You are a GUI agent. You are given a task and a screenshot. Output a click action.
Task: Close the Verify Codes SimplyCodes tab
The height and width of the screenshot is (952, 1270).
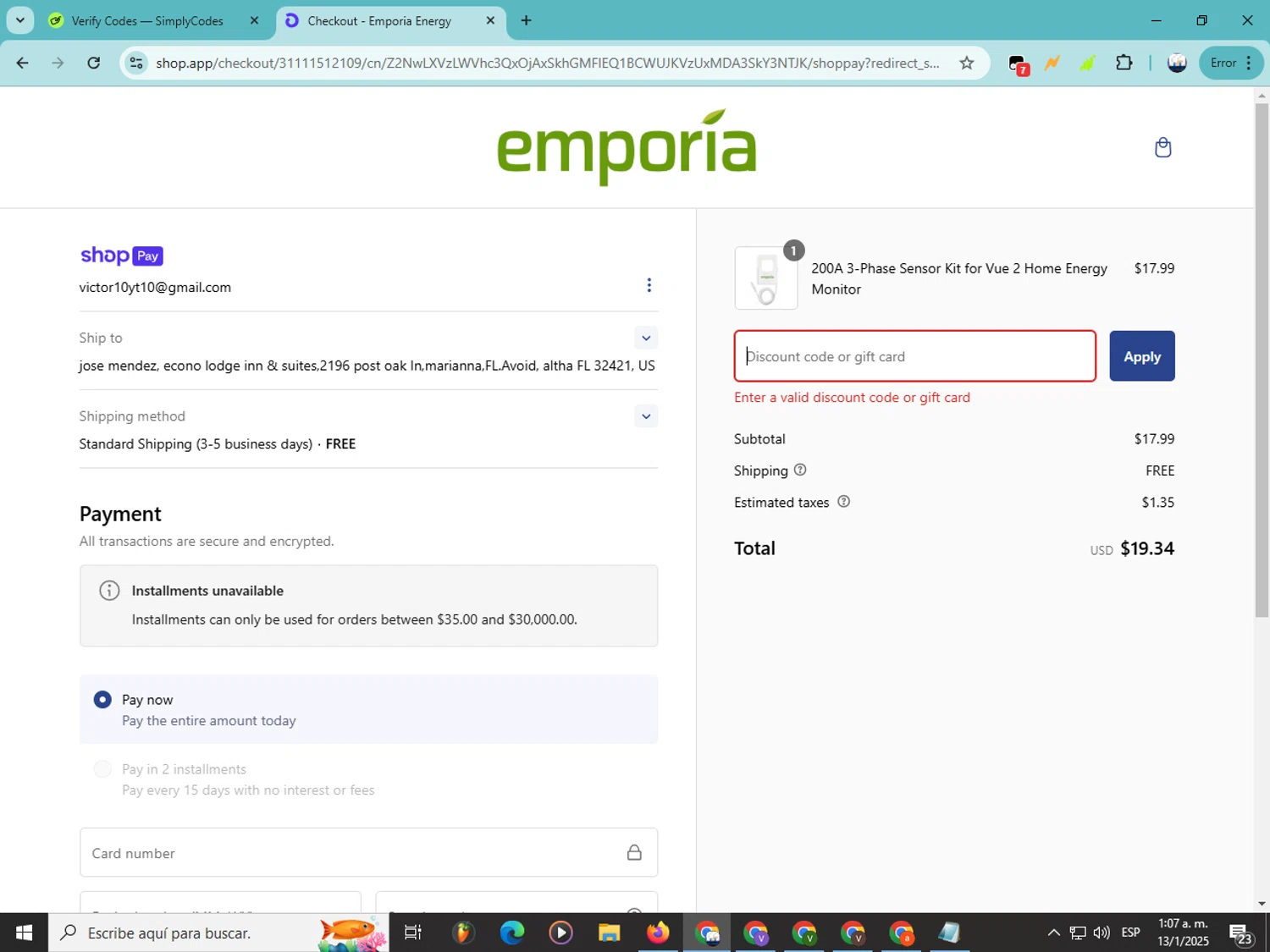coord(254,20)
